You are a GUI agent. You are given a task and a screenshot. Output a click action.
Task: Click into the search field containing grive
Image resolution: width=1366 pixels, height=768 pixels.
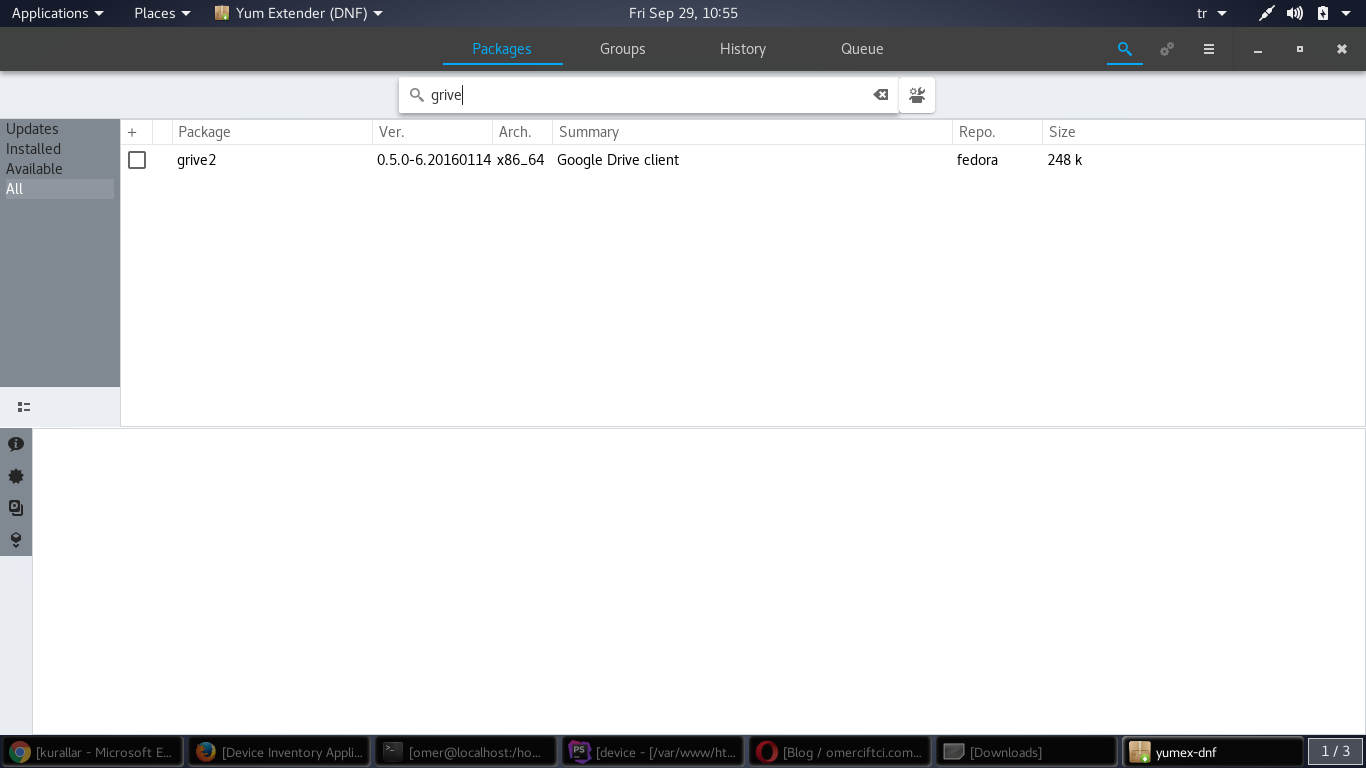[640, 95]
